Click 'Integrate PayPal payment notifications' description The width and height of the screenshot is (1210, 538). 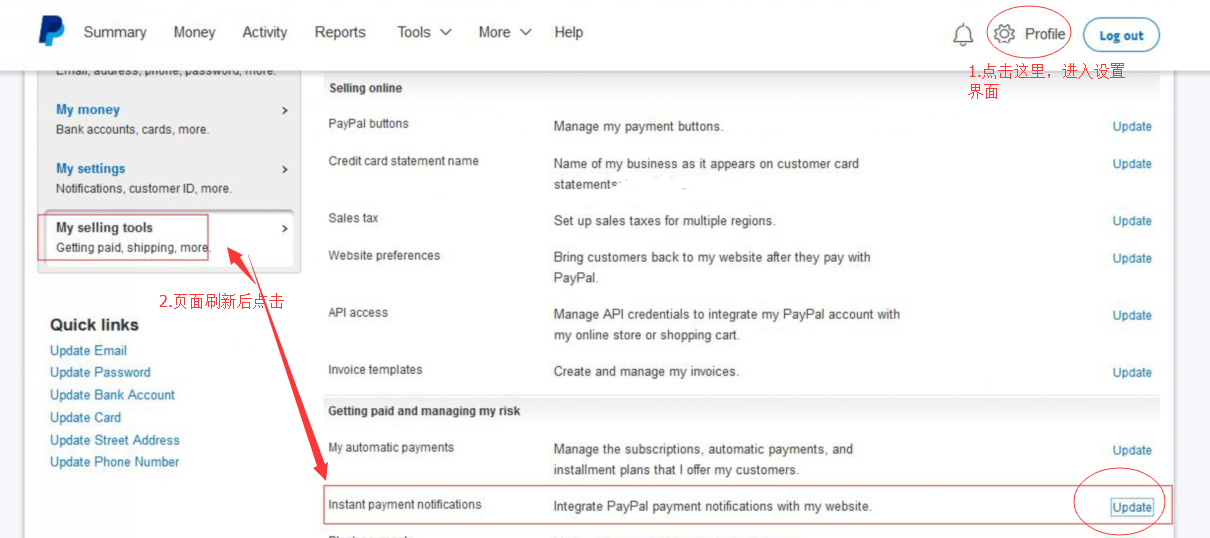pyautogui.click(x=713, y=507)
